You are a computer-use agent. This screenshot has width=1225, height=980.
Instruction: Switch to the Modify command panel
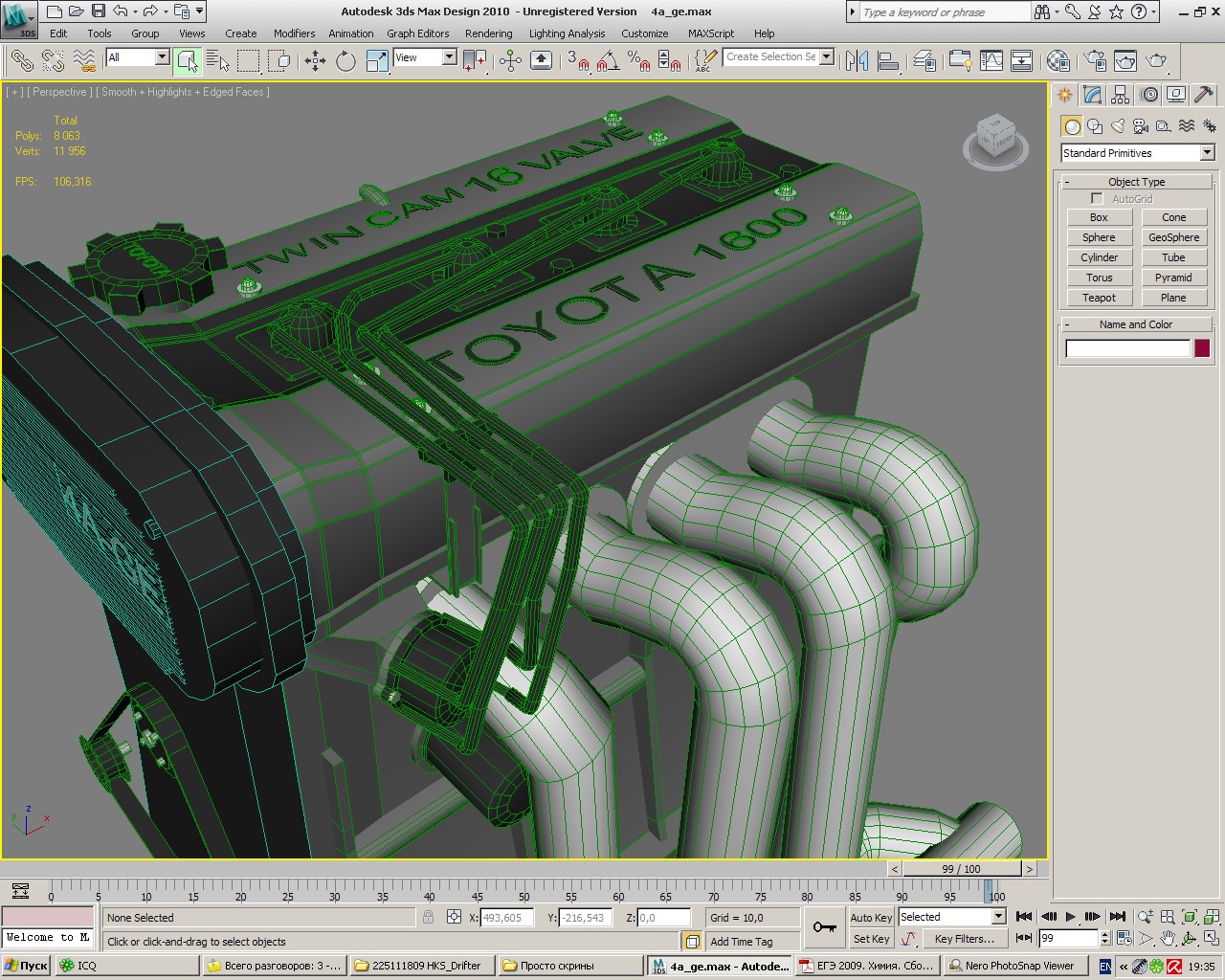tap(1093, 95)
